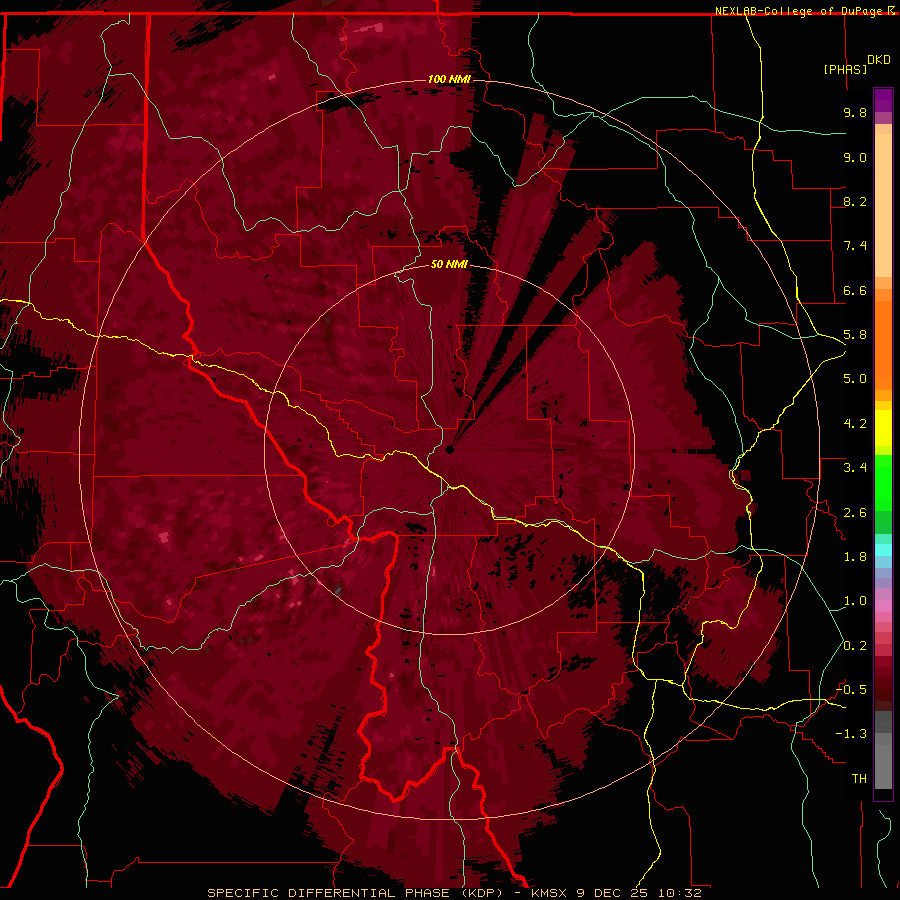Click the -0.5 legend value

851,690
